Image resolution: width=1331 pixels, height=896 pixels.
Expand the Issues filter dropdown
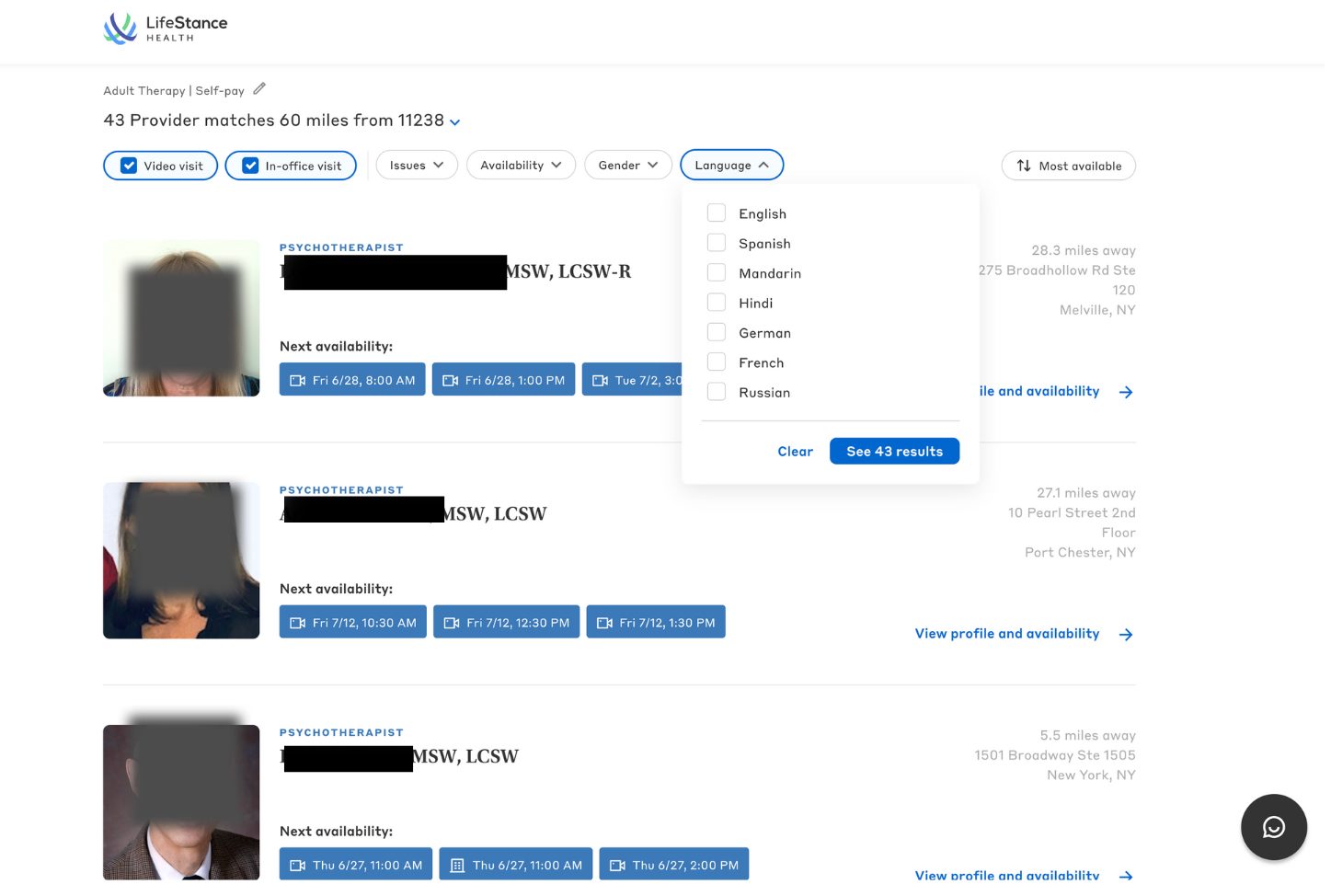coord(416,166)
